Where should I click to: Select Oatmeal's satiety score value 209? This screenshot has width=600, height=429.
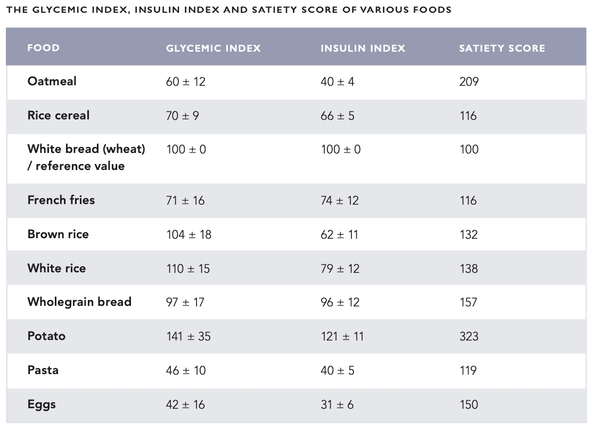(469, 82)
